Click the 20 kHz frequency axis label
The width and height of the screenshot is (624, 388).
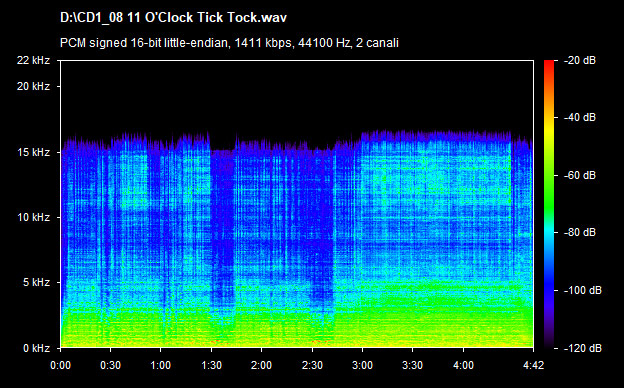pyautogui.click(x=33, y=86)
